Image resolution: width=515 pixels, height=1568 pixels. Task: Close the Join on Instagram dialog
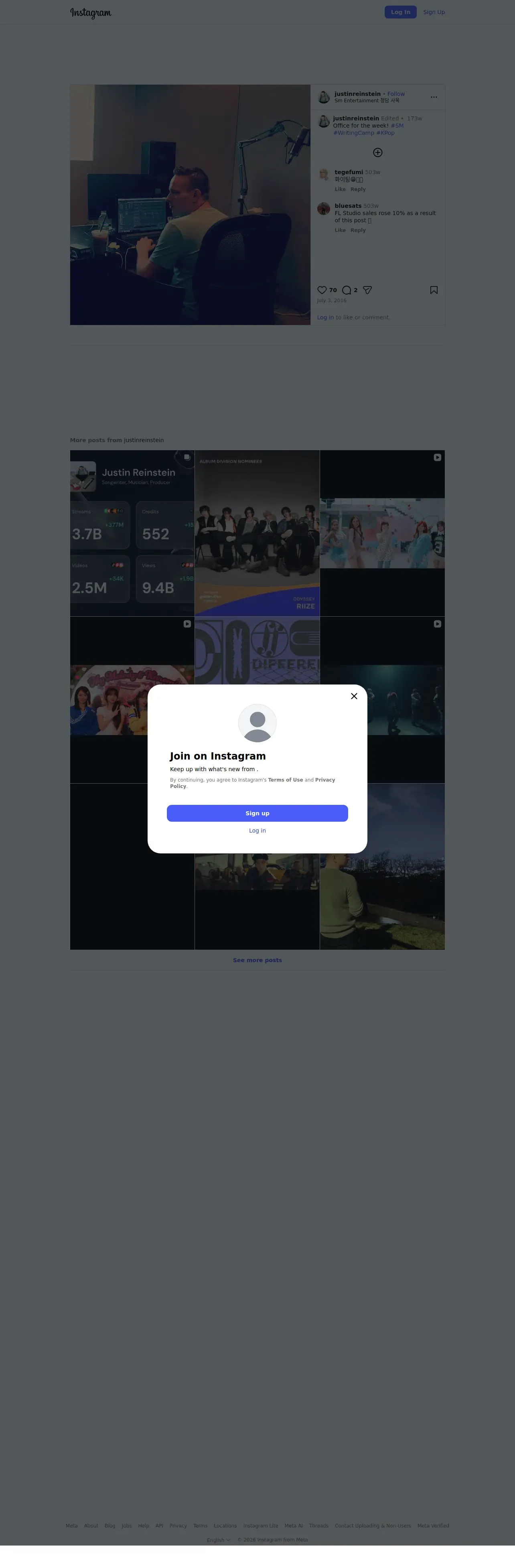[x=354, y=696]
